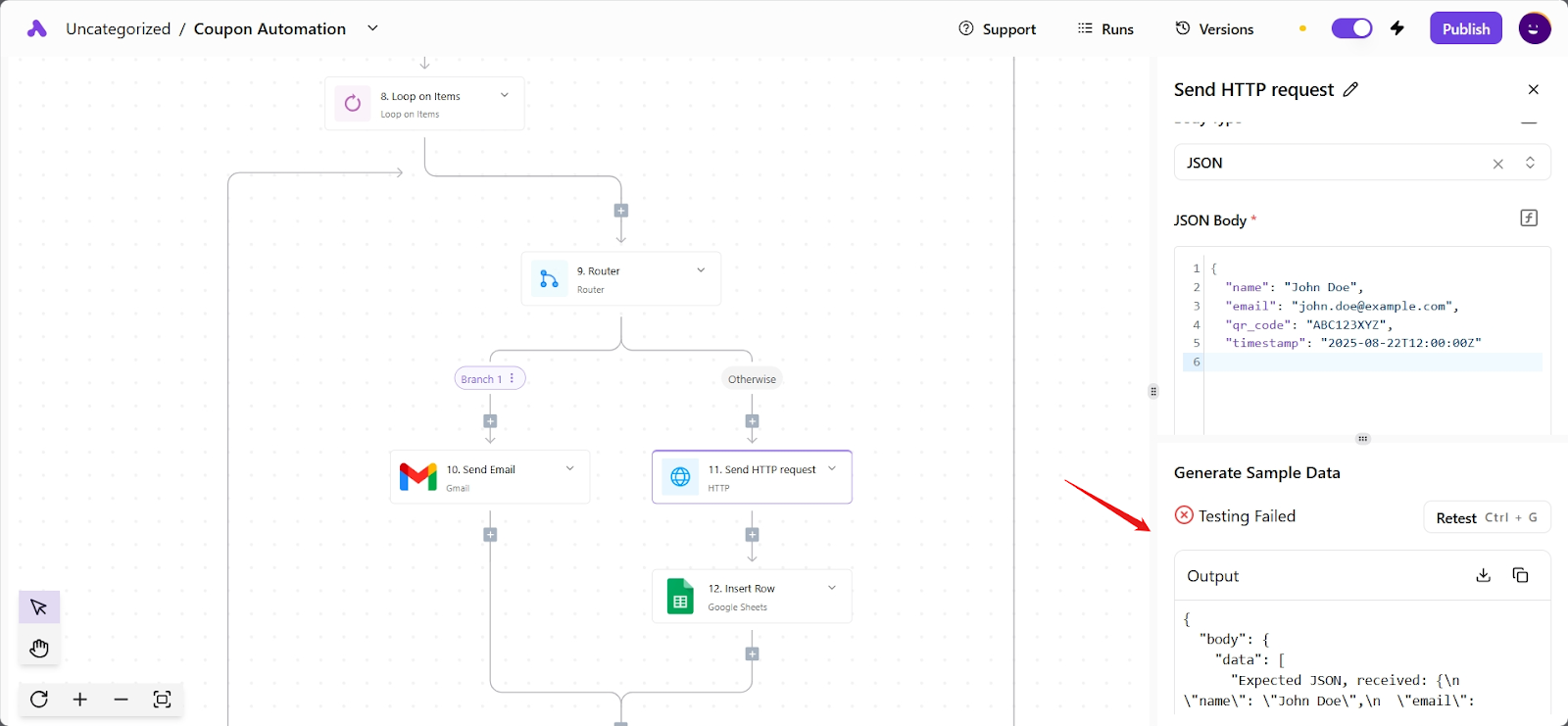Screen dimensions: 1568x726
Task: Open the Runs list
Action: coord(1105,29)
